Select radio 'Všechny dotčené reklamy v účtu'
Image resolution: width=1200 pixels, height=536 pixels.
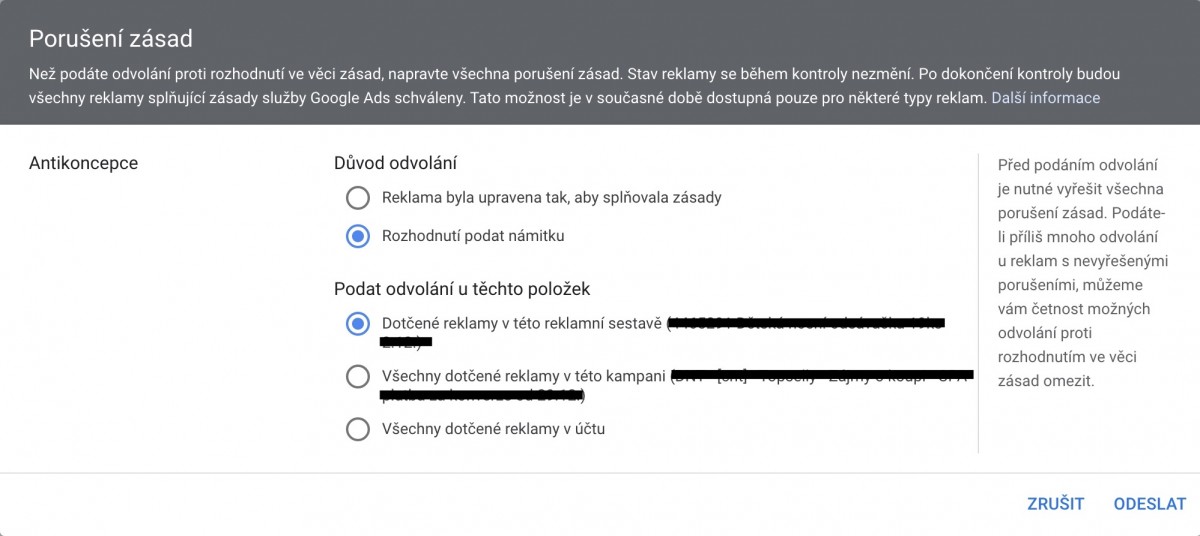tap(357, 429)
